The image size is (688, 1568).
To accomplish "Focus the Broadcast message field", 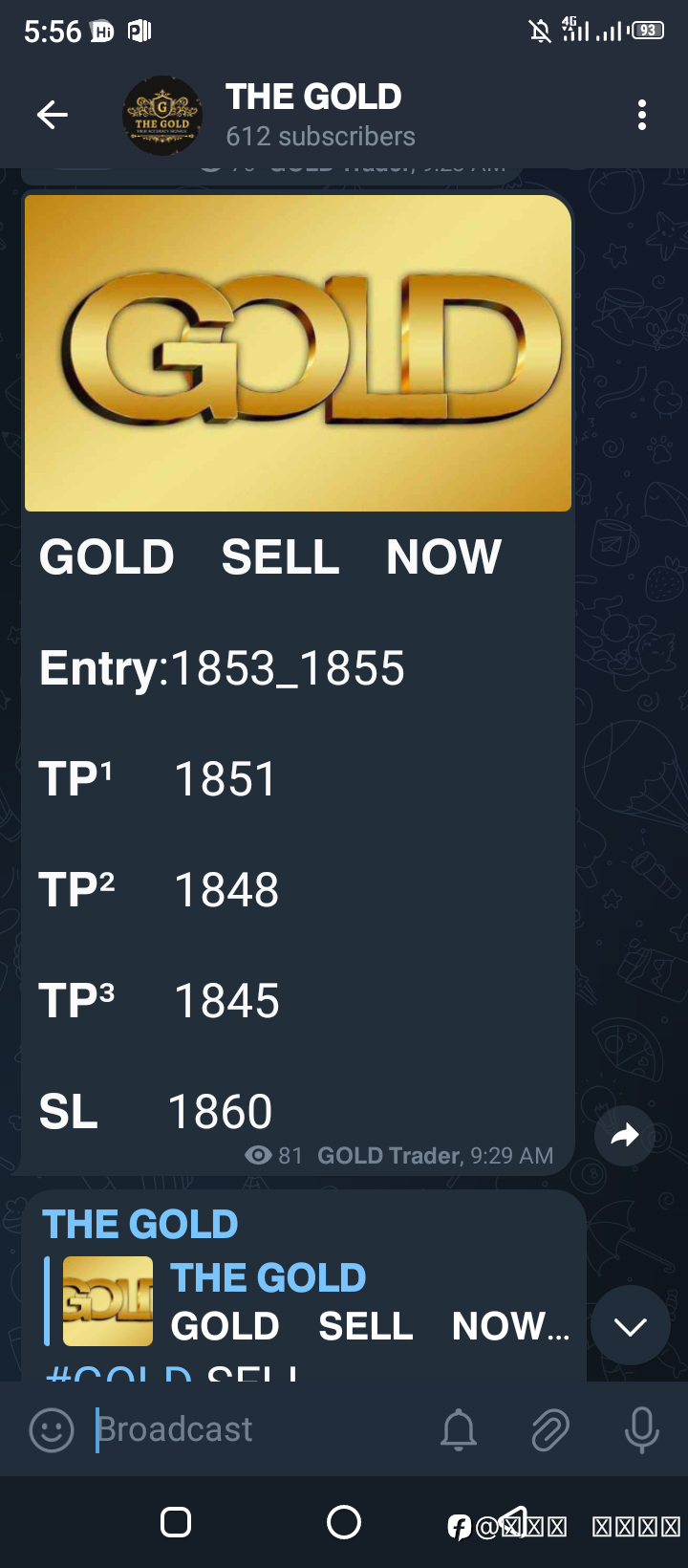I will [x=258, y=1429].
